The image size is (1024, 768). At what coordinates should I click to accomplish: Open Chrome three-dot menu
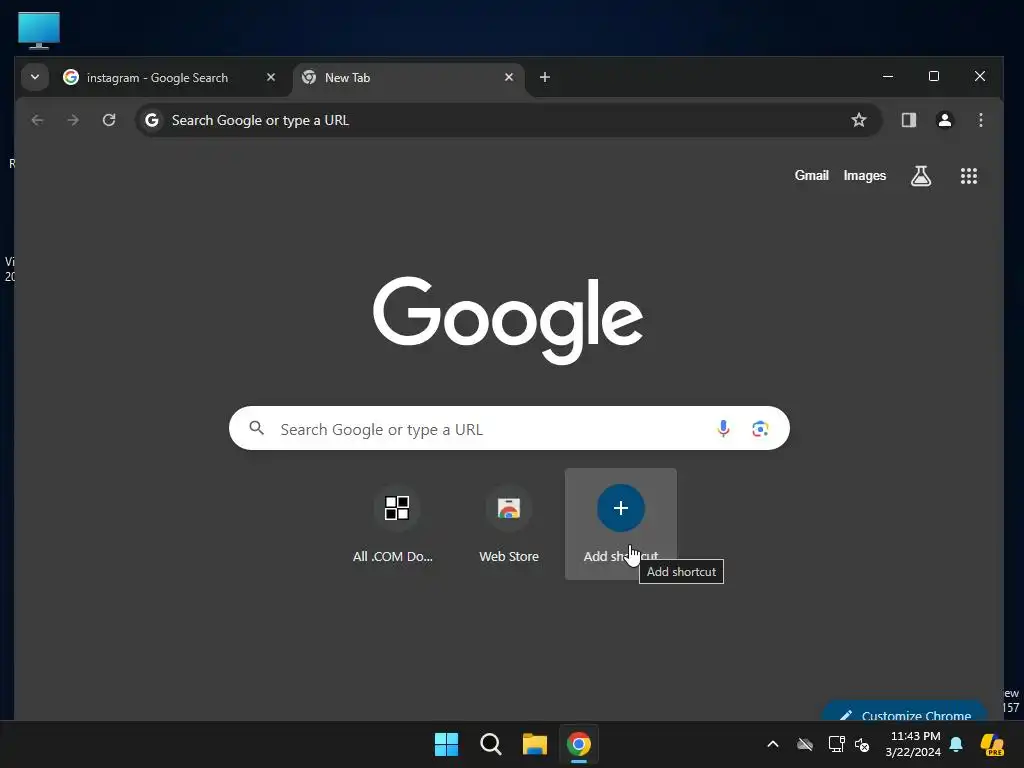[980, 120]
